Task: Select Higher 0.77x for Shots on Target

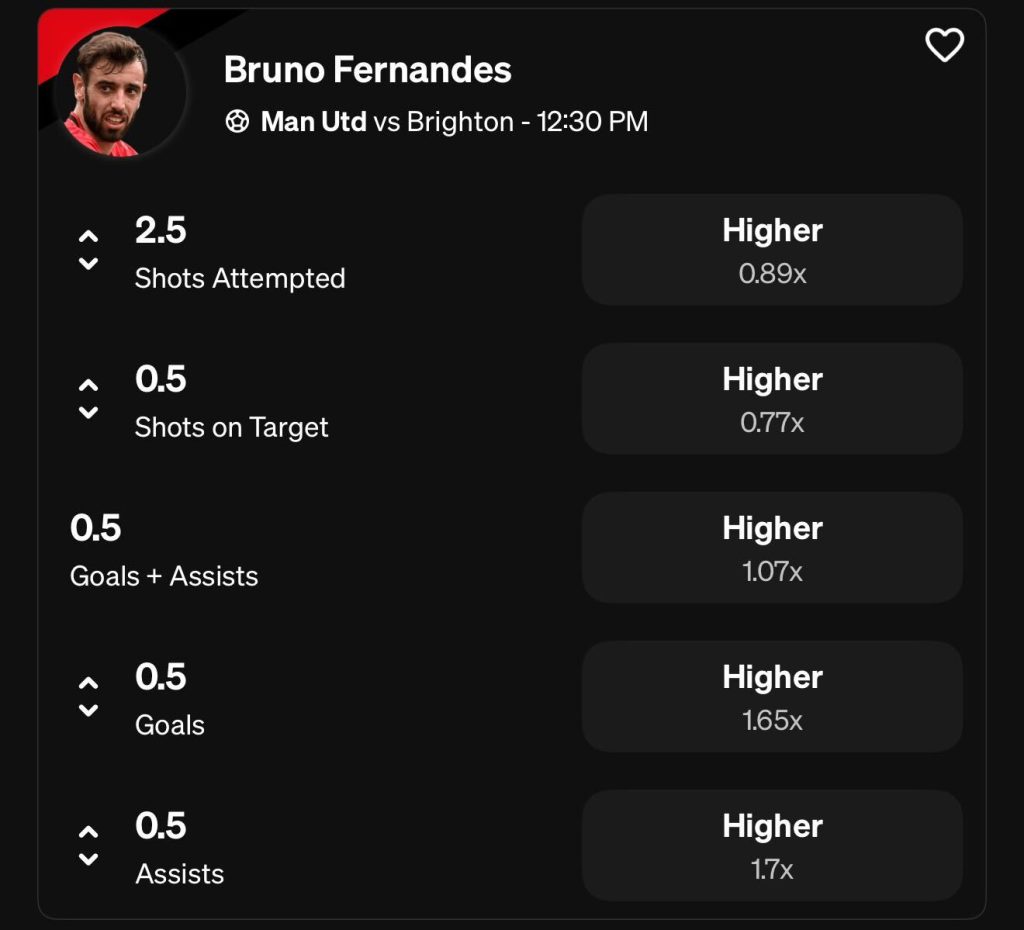Action: tap(772, 399)
